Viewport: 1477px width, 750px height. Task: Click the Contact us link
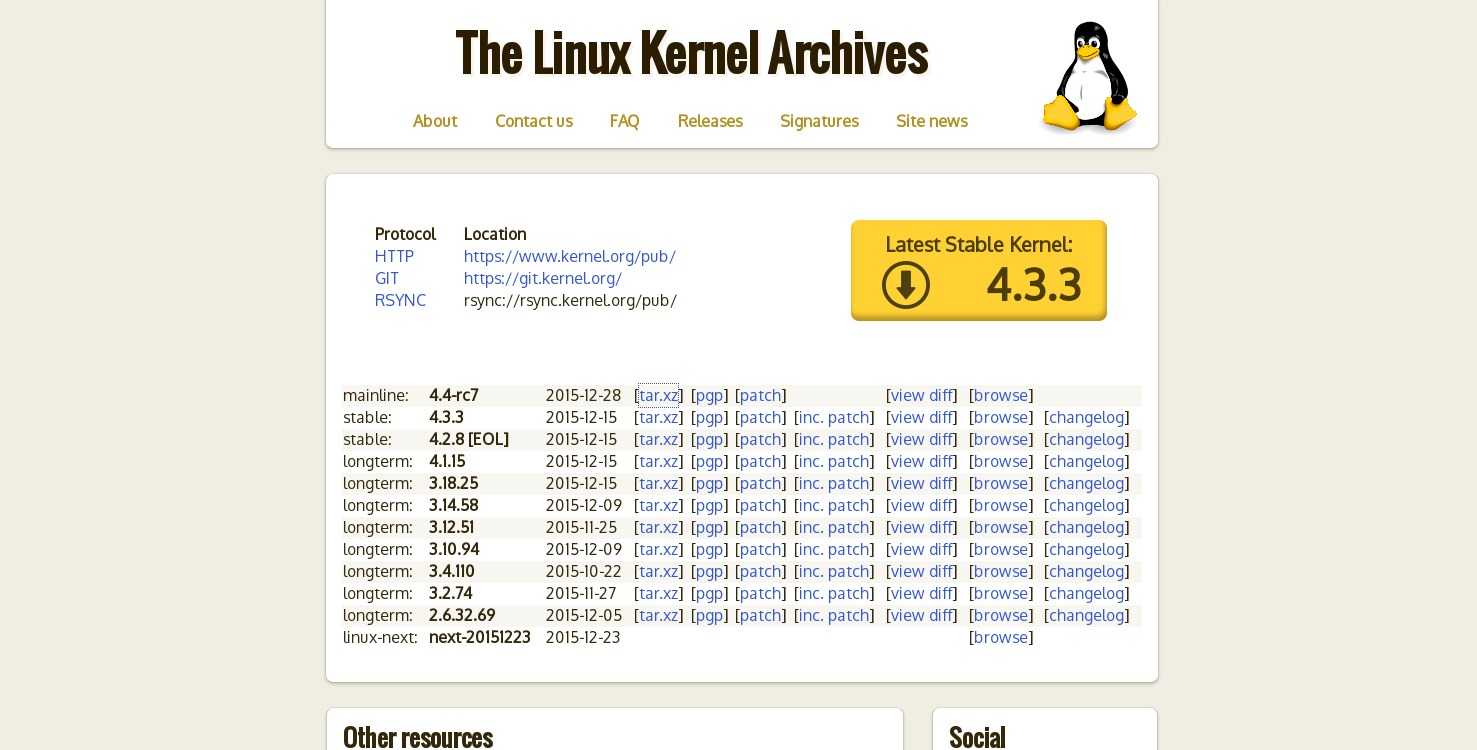pyautogui.click(x=534, y=121)
